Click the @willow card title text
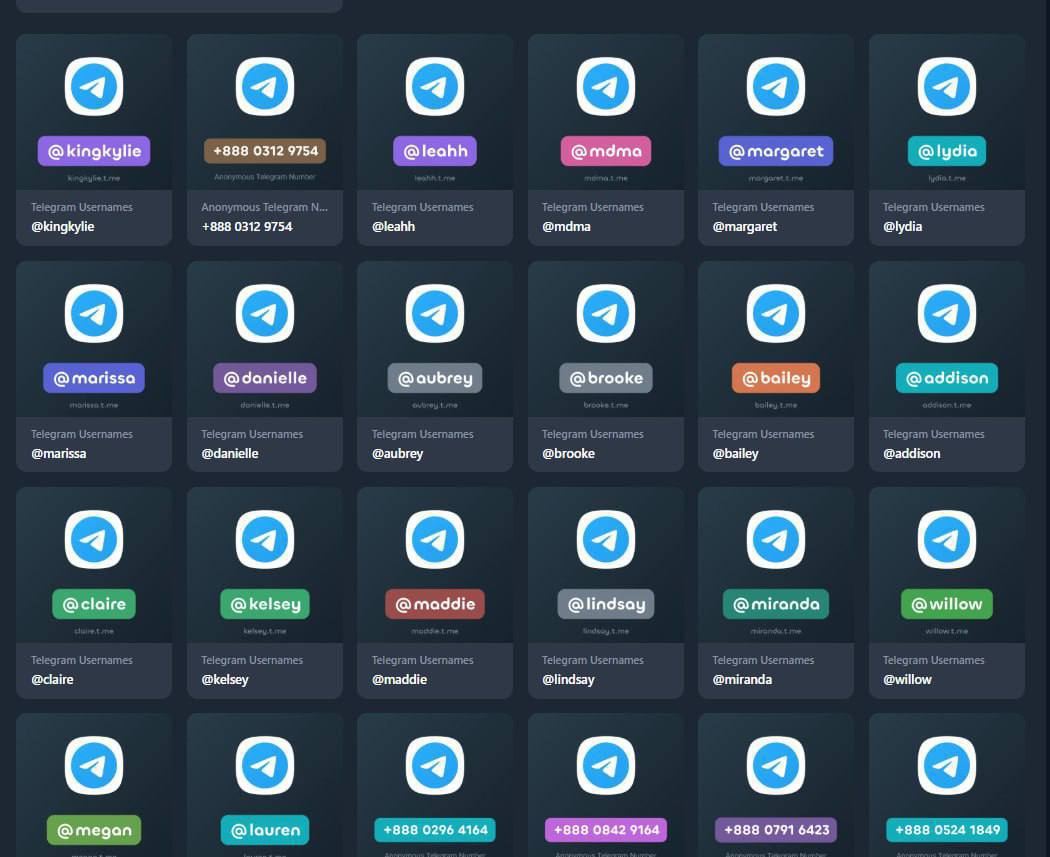Viewport: 1050px width, 857px height. click(x=907, y=679)
